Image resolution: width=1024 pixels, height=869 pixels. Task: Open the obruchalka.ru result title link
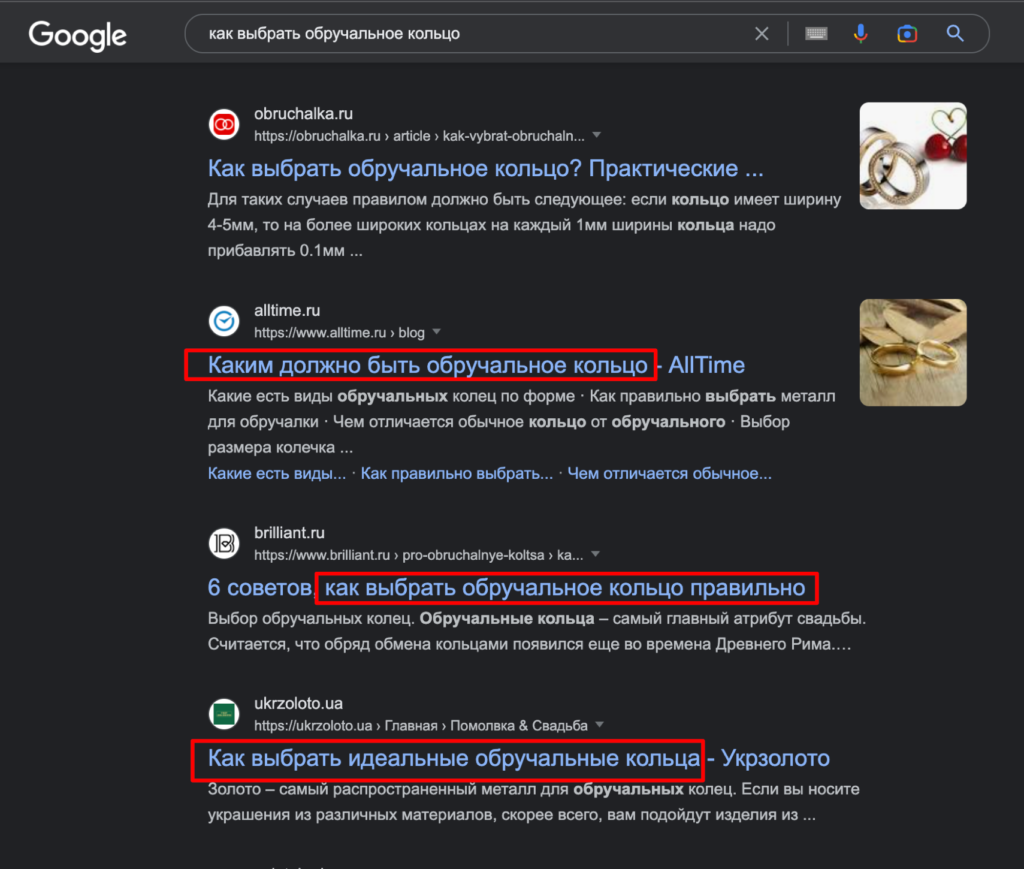(x=485, y=168)
